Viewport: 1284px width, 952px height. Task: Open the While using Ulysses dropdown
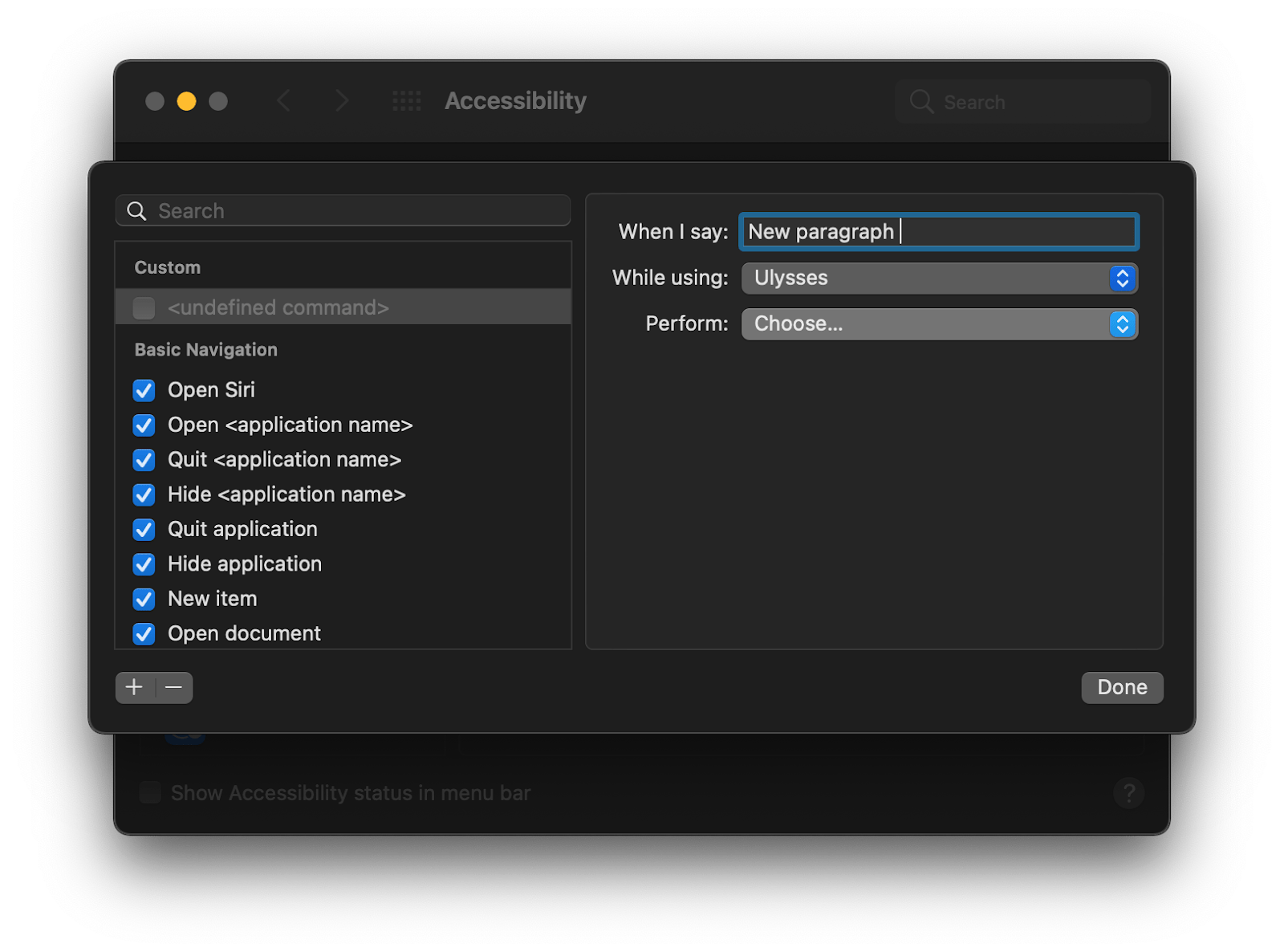(939, 279)
